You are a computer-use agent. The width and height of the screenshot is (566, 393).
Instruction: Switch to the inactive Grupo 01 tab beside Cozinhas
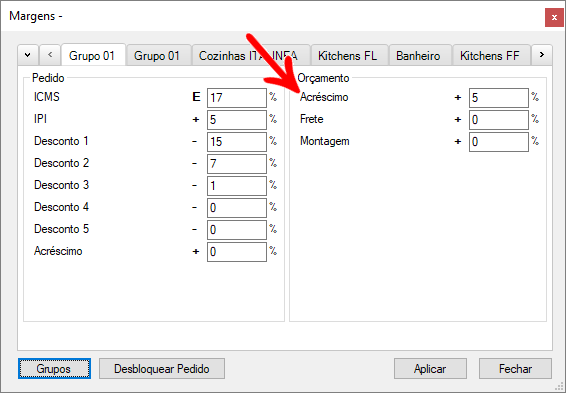(158, 56)
